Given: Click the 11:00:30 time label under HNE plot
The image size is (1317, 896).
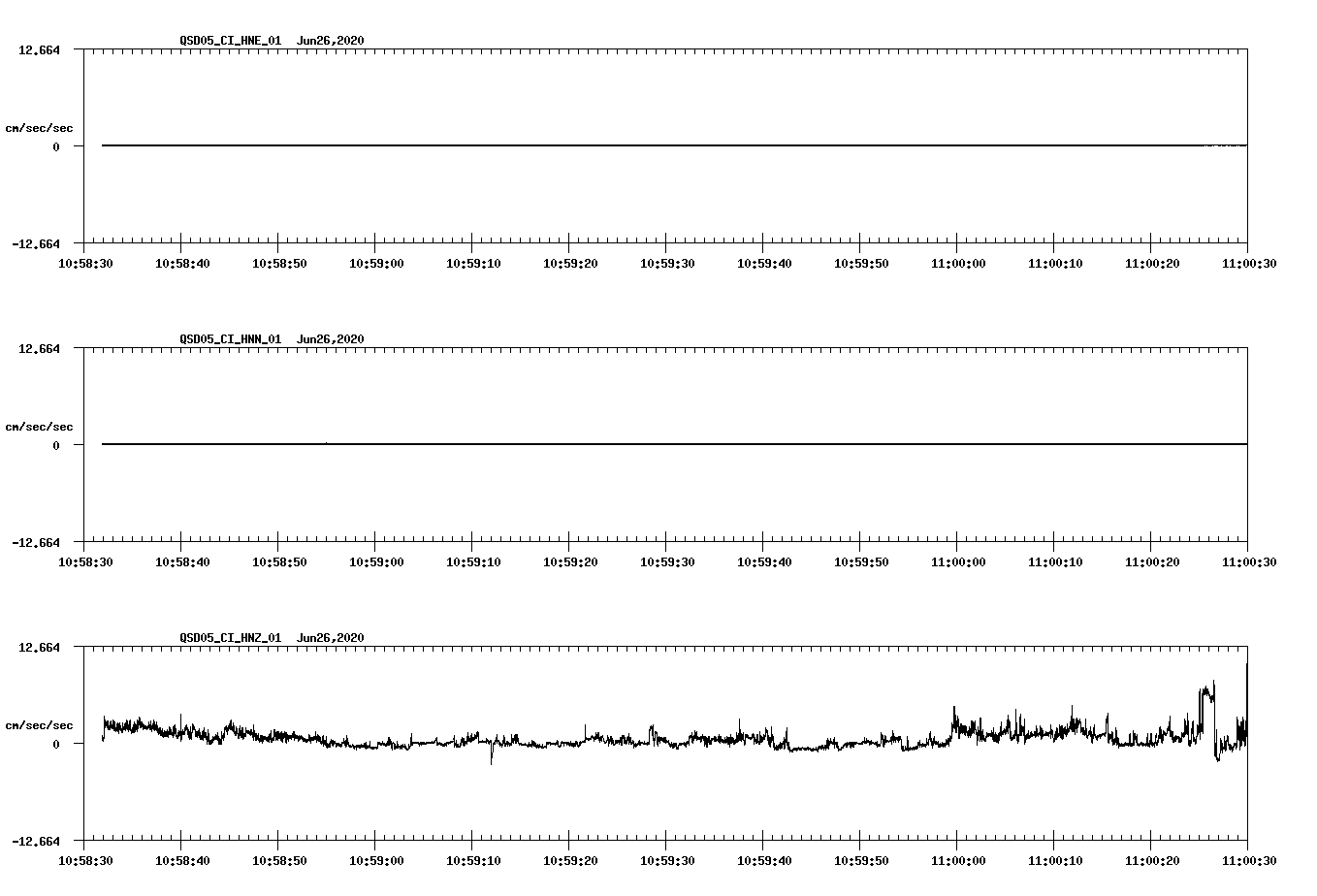Looking at the screenshot, I should [x=1248, y=264].
